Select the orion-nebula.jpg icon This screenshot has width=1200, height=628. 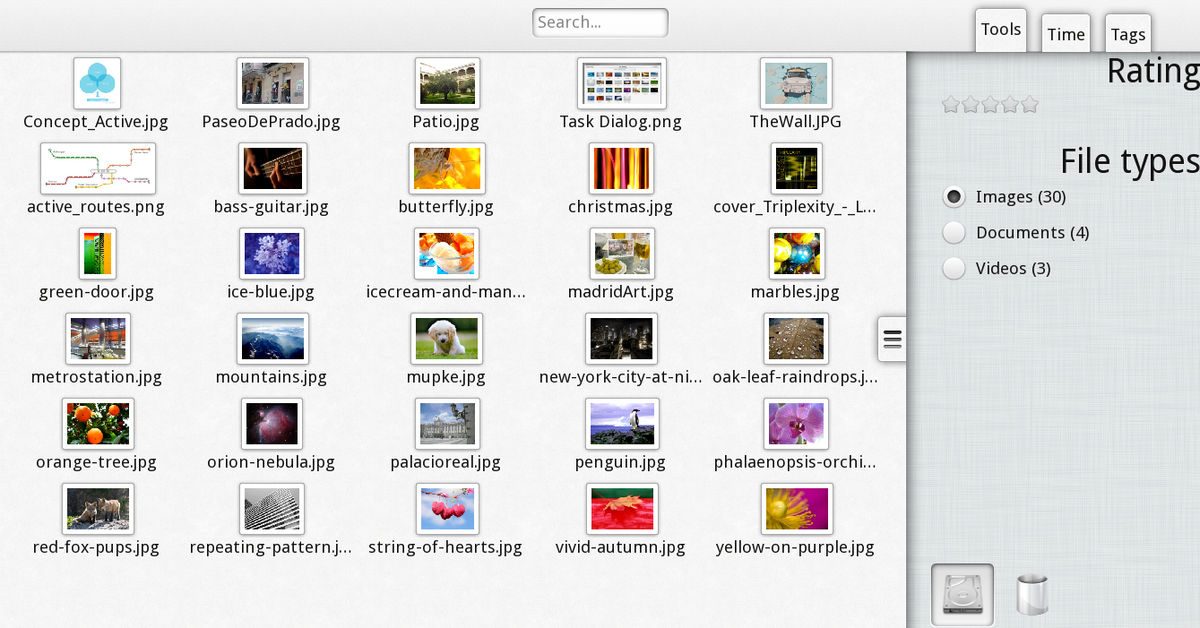click(271, 424)
